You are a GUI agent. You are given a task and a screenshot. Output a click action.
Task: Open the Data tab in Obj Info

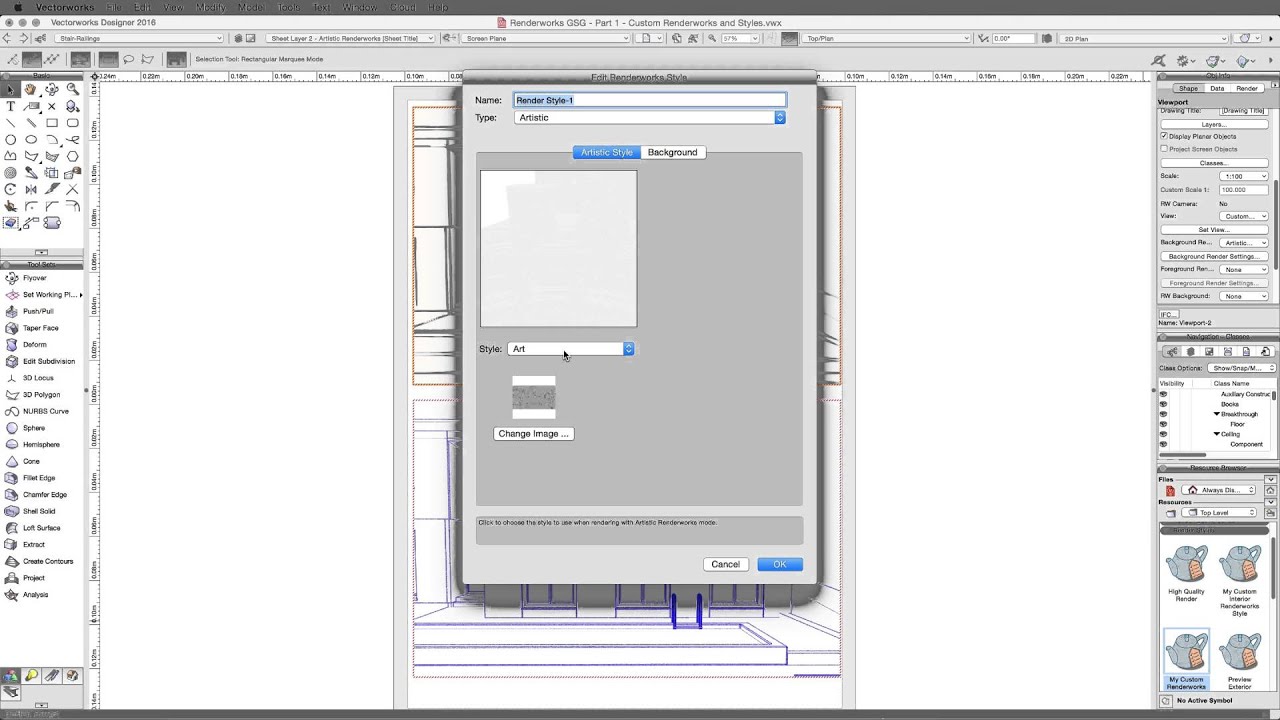click(x=1217, y=88)
